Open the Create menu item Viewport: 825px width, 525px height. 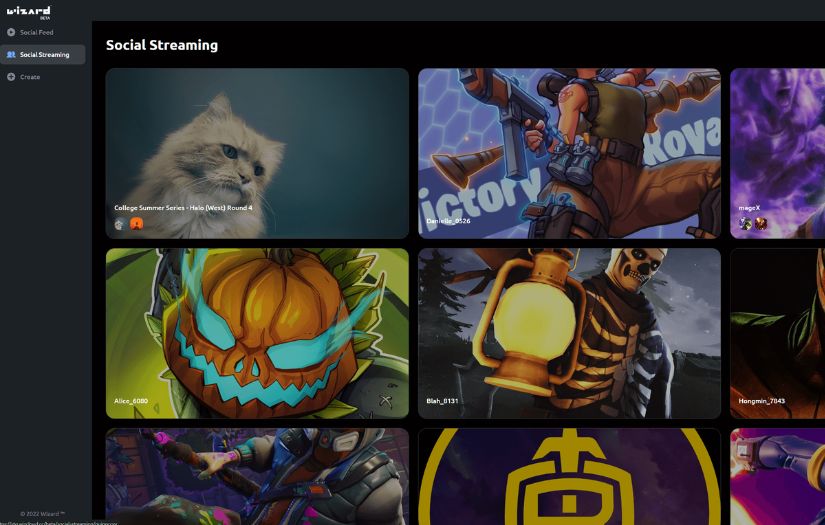pyautogui.click(x=43, y=77)
